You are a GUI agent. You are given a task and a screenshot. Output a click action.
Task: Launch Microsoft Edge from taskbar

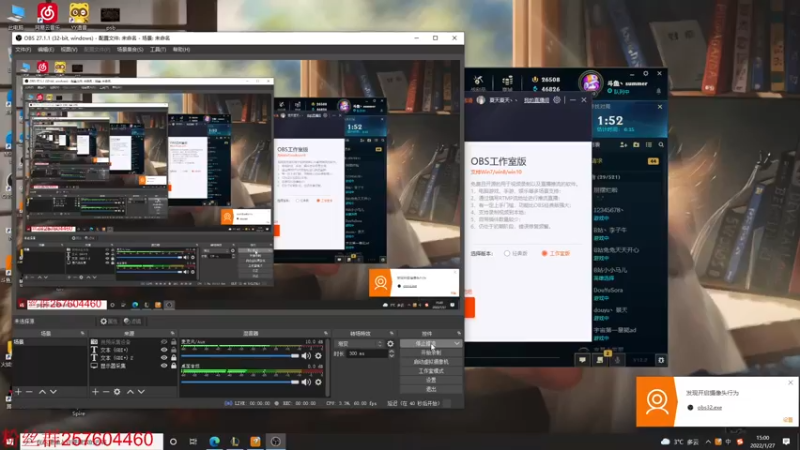coord(214,441)
